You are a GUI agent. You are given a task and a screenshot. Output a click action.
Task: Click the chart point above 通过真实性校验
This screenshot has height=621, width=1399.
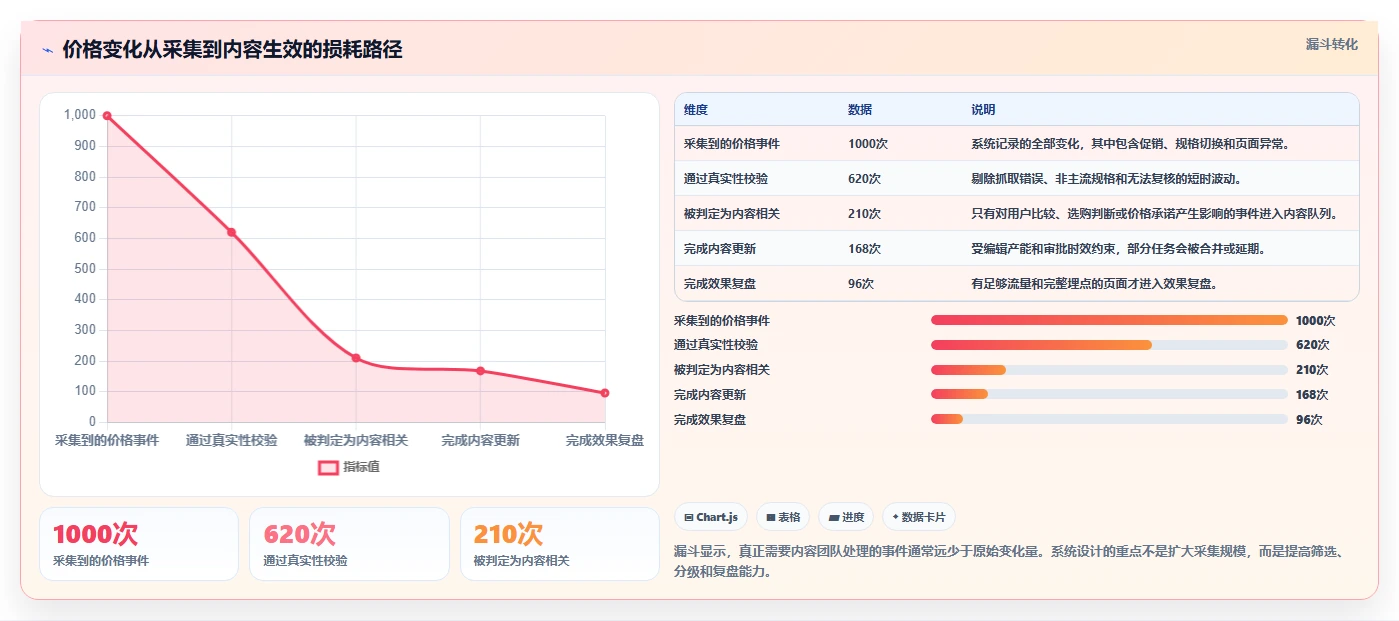pyautogui.click(x=231, y=232)
